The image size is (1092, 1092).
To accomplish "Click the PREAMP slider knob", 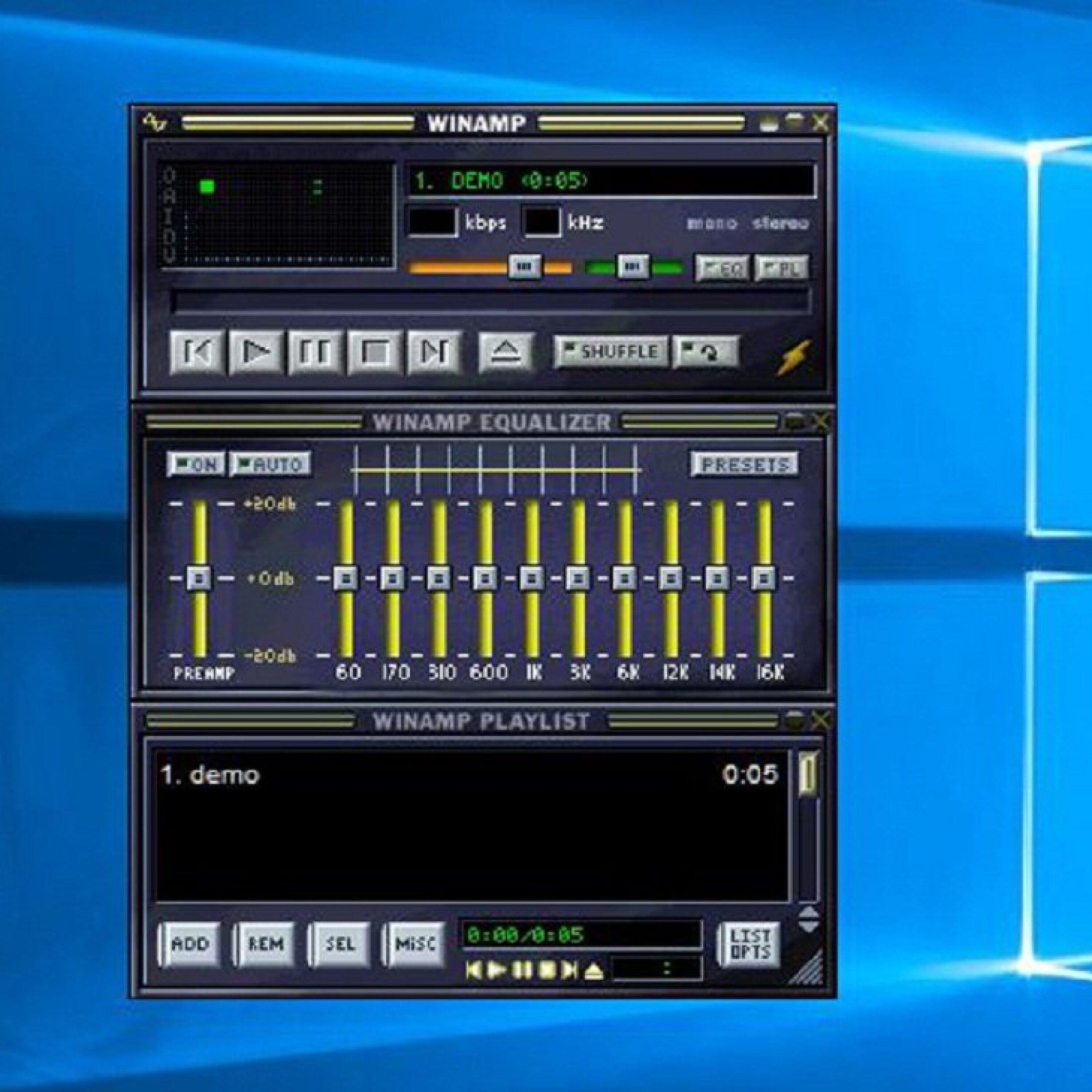I will [x=199, y=578].
